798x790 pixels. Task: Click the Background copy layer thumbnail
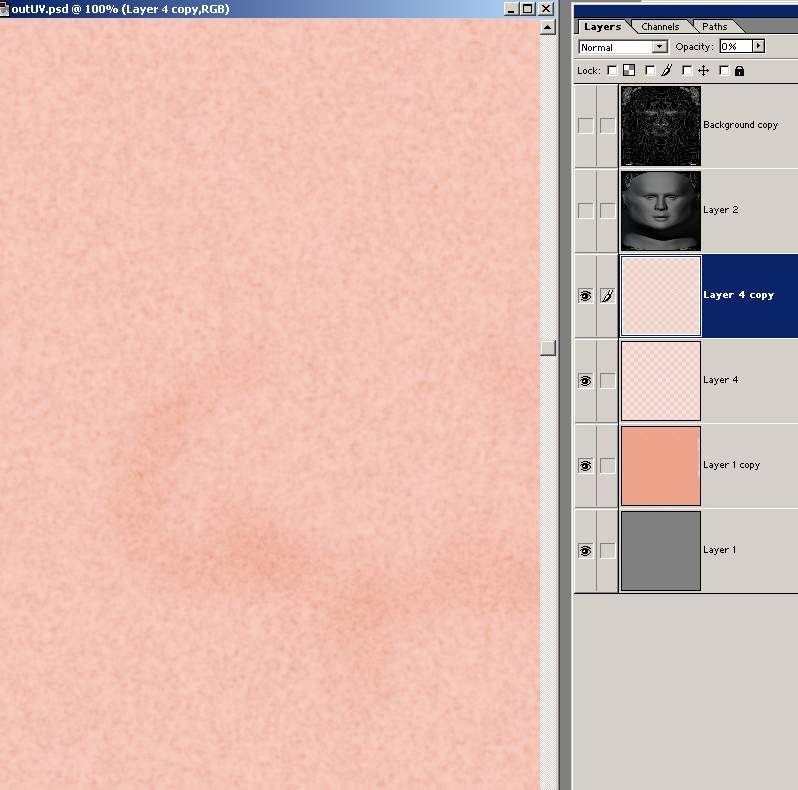click(x=660, y=125)
